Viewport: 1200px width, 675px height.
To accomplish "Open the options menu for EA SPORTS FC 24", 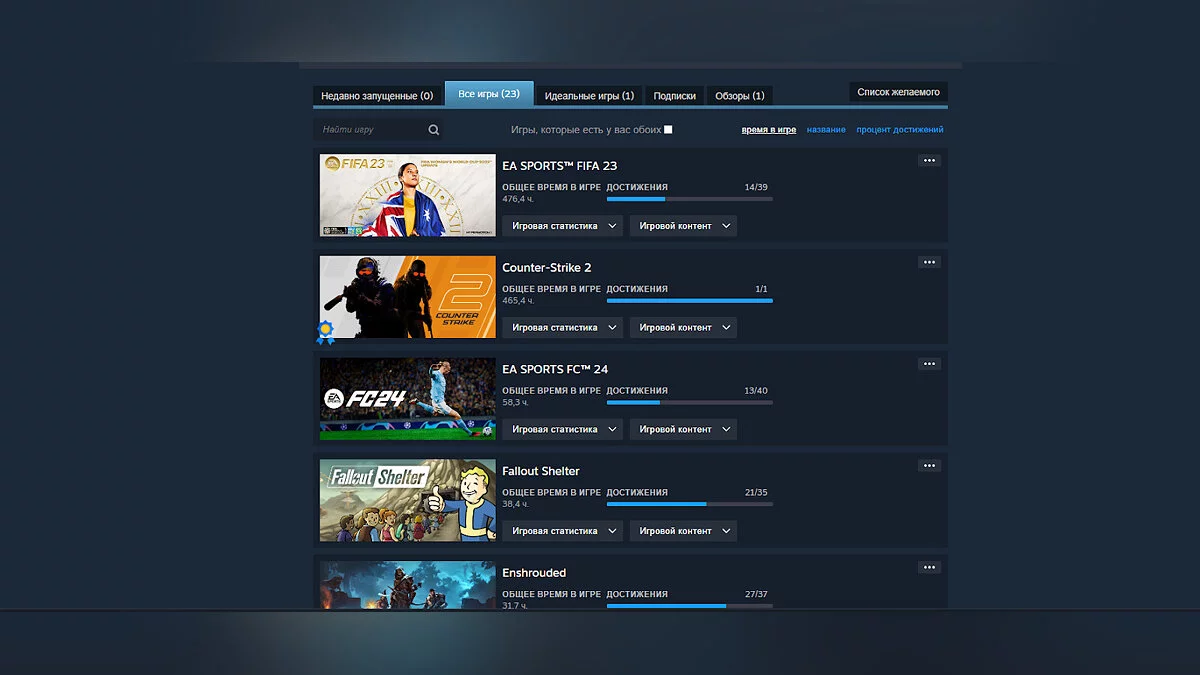I will pos(928,364).
